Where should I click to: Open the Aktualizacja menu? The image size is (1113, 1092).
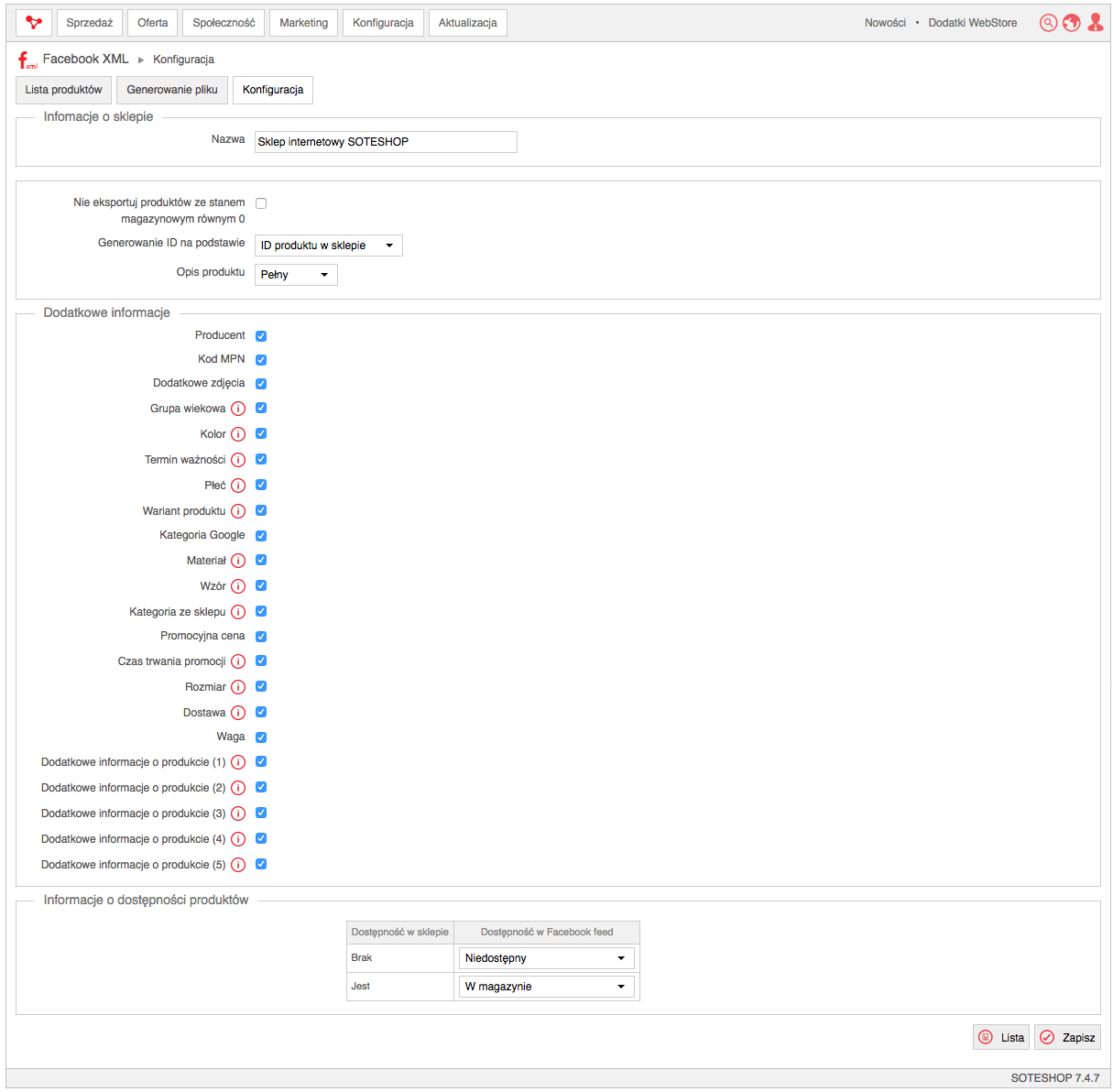pyautogui.click(x=467, y=23)
